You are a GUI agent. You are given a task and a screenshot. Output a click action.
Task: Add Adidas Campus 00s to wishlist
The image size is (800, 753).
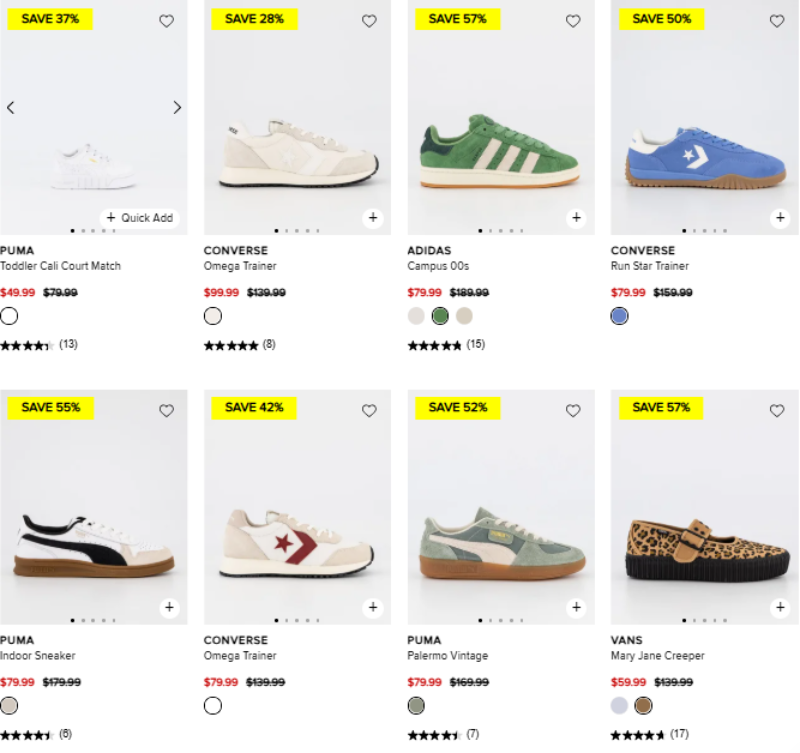pyautogui.click(x=573, y=21)
